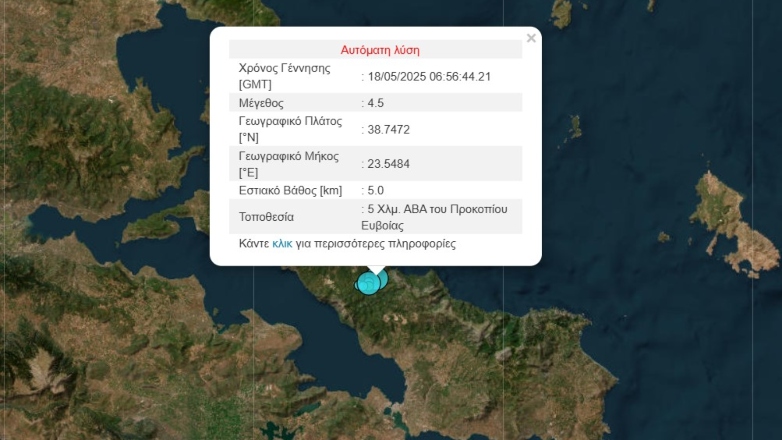Click the latitude value 38.7472
The image size is (782, 440).
coord(390,129)
